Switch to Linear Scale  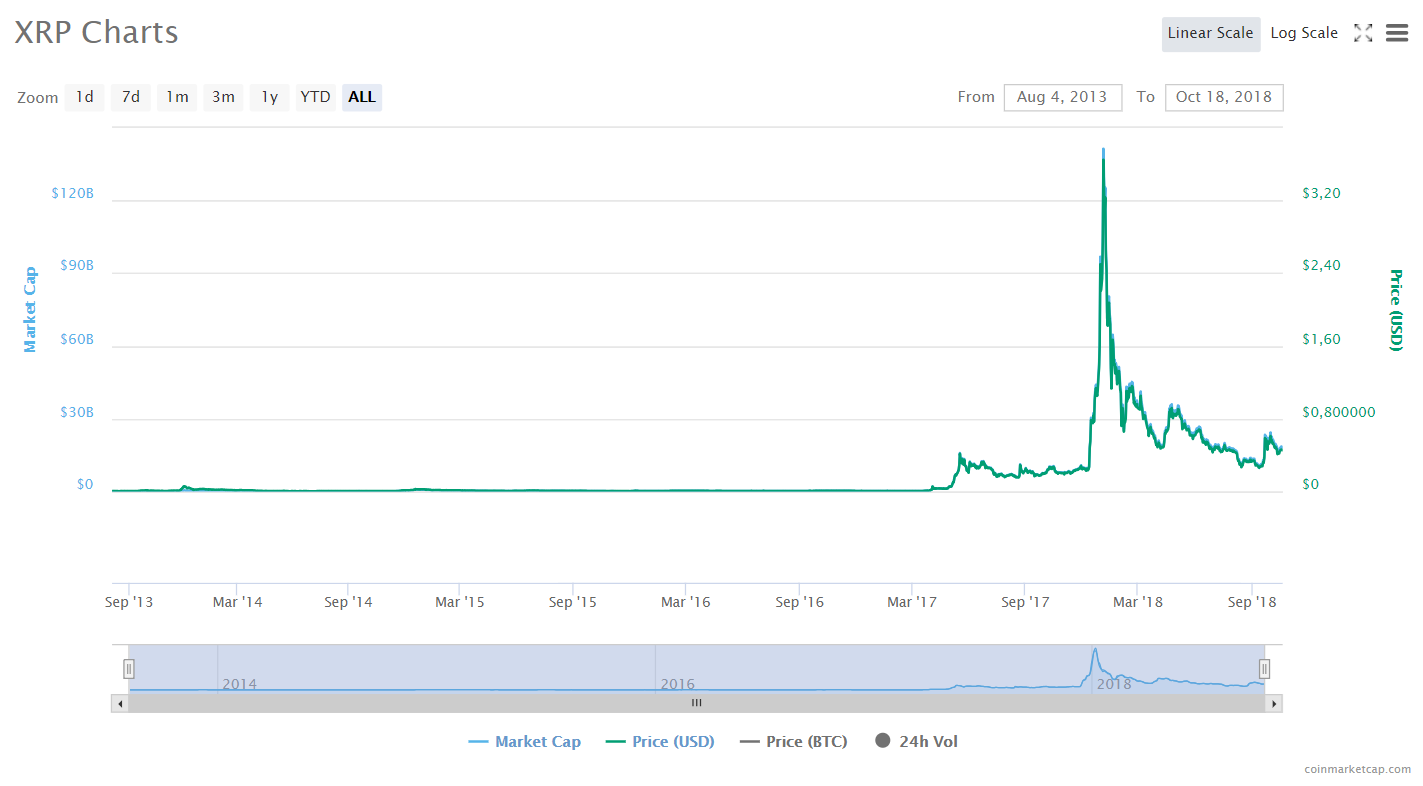point(1210,33)
